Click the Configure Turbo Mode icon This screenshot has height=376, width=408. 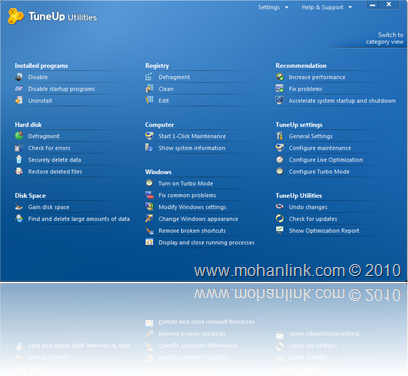(x=279, y=171)
